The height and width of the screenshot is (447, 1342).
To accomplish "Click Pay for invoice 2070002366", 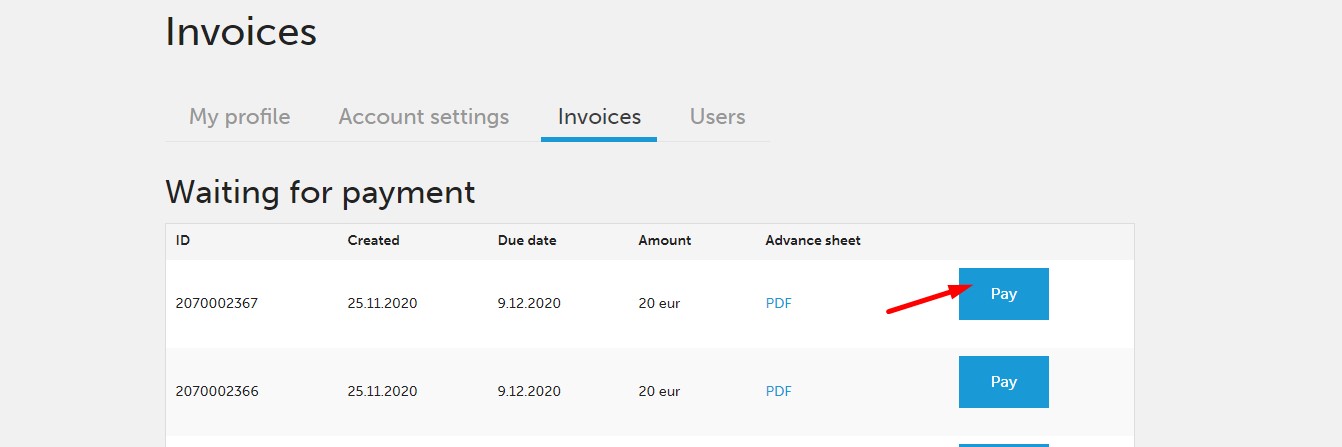I will click(x=1003, y=382).
